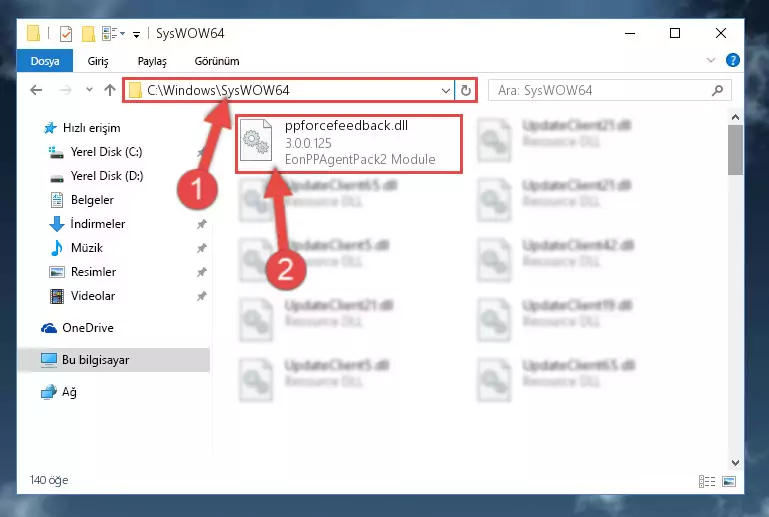This screenshot has height=517, width=769.
Task: Click the search magnifier icon
Action: (718, 90)
